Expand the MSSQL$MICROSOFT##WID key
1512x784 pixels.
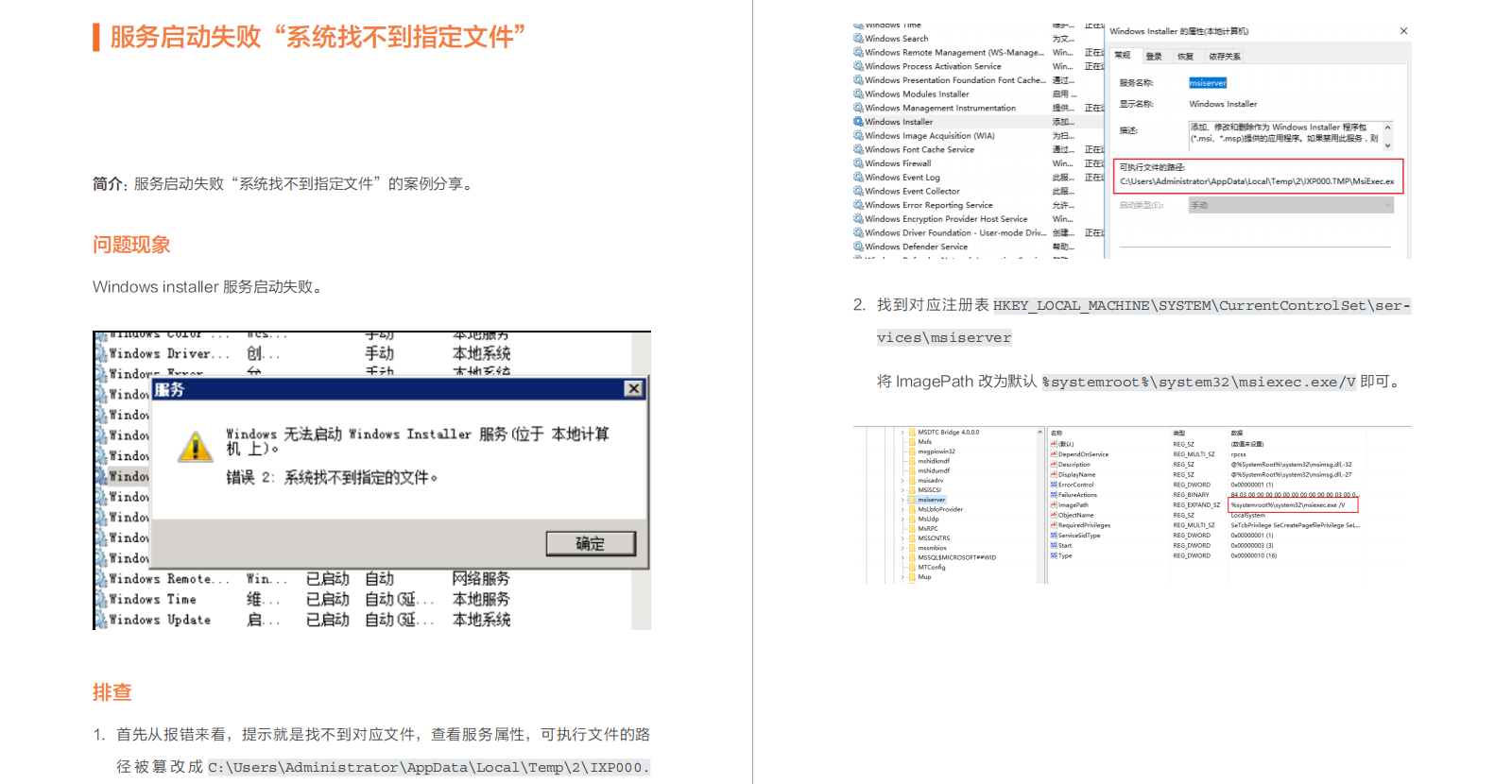(902, 557)
